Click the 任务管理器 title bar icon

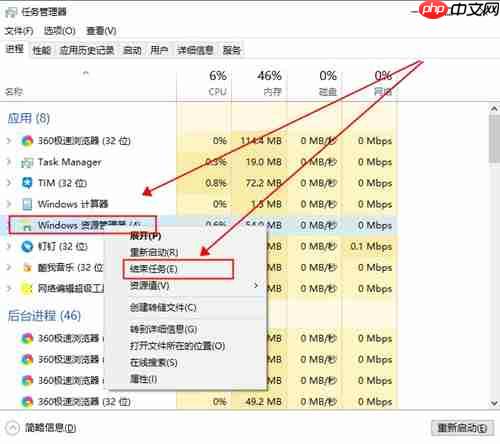11,12
